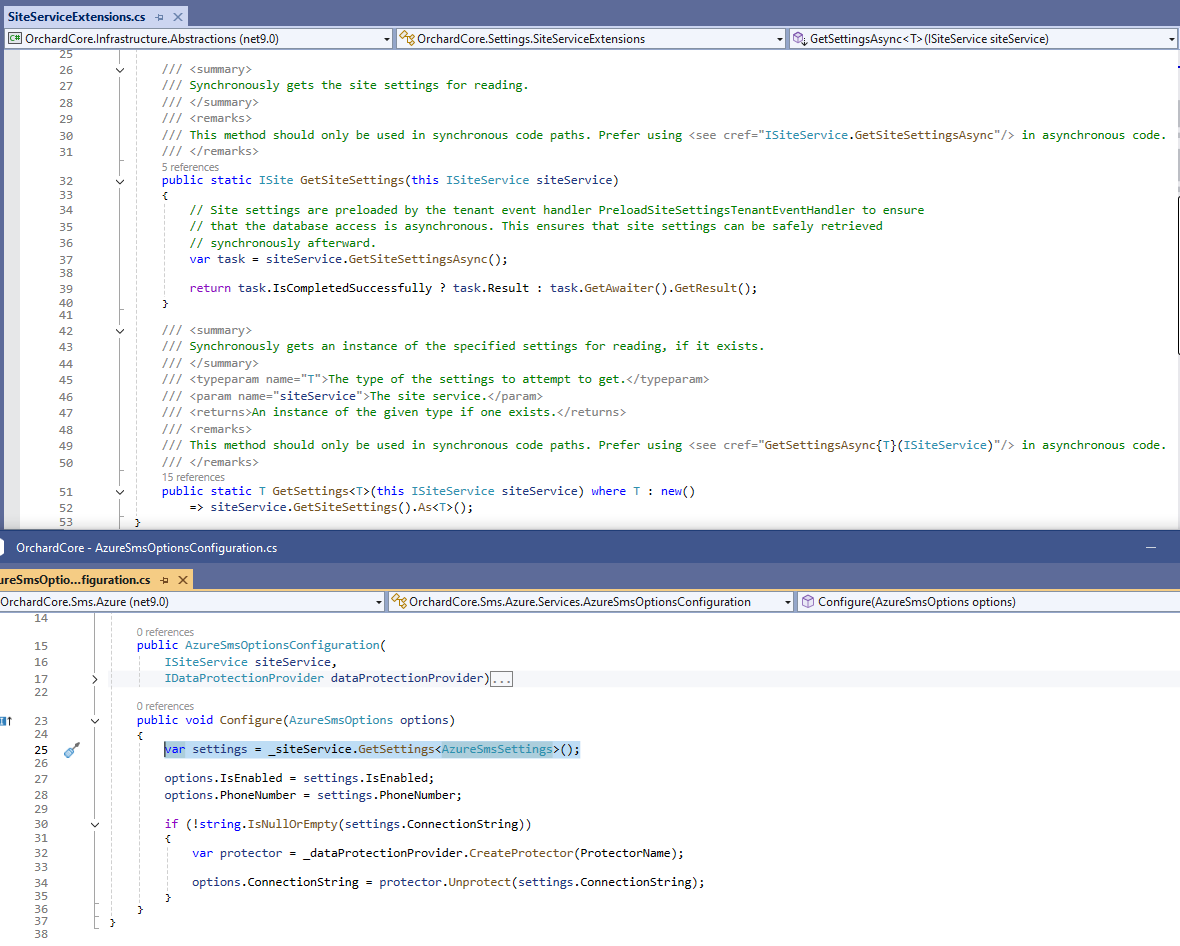Click the class icon beside OrchardCore.Settings.SiteServiceExtensions
Screen dimensions: 1180x946
click(406, 38)
